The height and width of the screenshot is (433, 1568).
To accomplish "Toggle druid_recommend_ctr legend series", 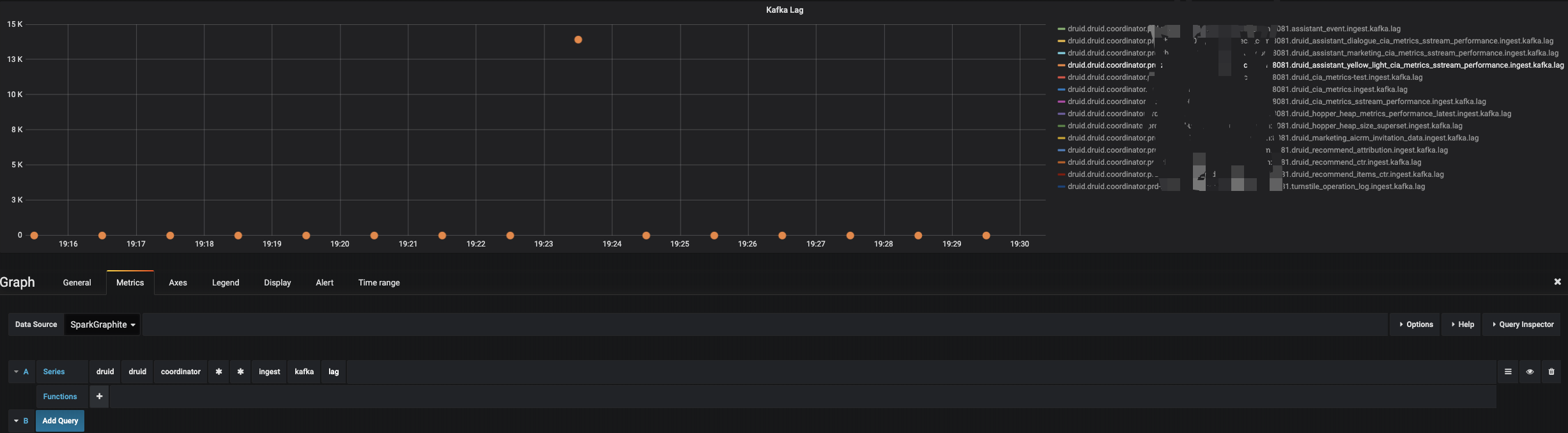I will (1244, 162).
